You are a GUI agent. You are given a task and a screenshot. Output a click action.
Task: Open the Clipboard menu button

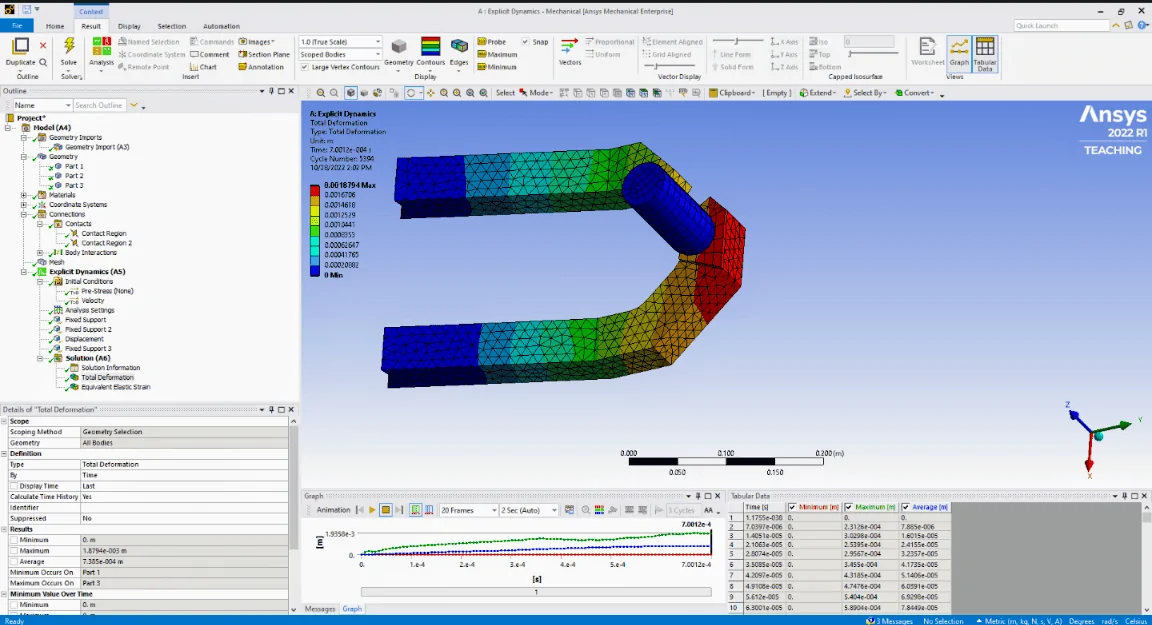point(732,93)
